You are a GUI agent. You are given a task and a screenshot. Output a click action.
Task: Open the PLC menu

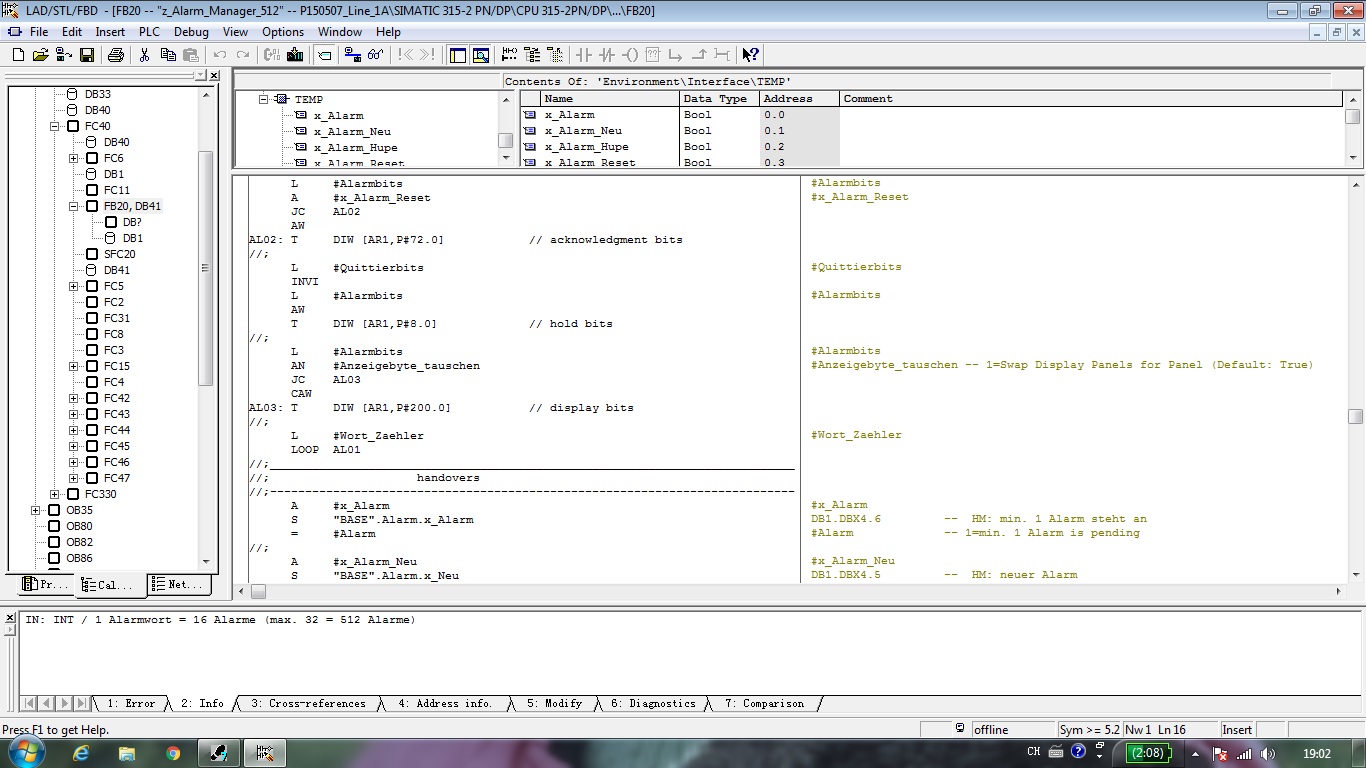tap(149, 32)
